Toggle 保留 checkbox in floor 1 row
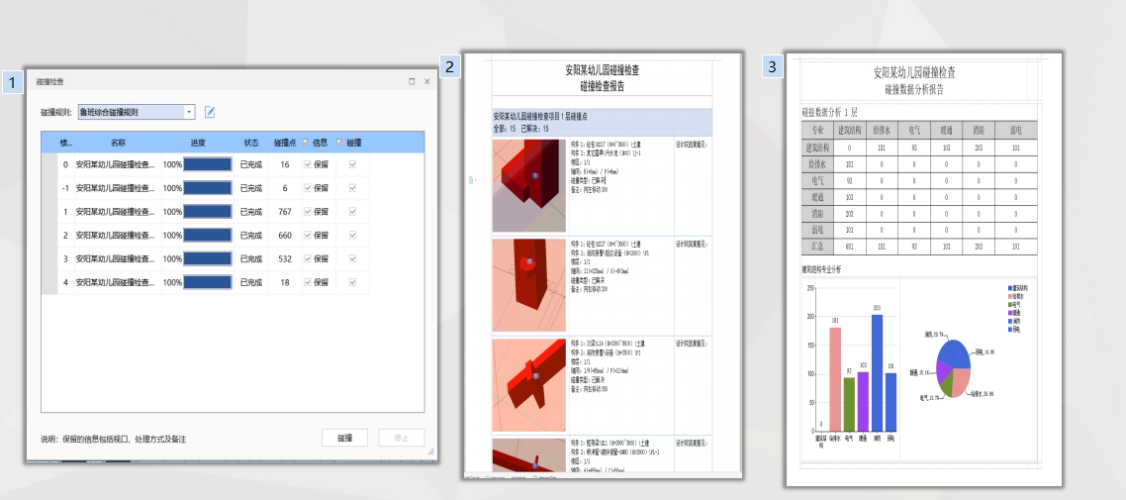 click(x=308, y=212)
